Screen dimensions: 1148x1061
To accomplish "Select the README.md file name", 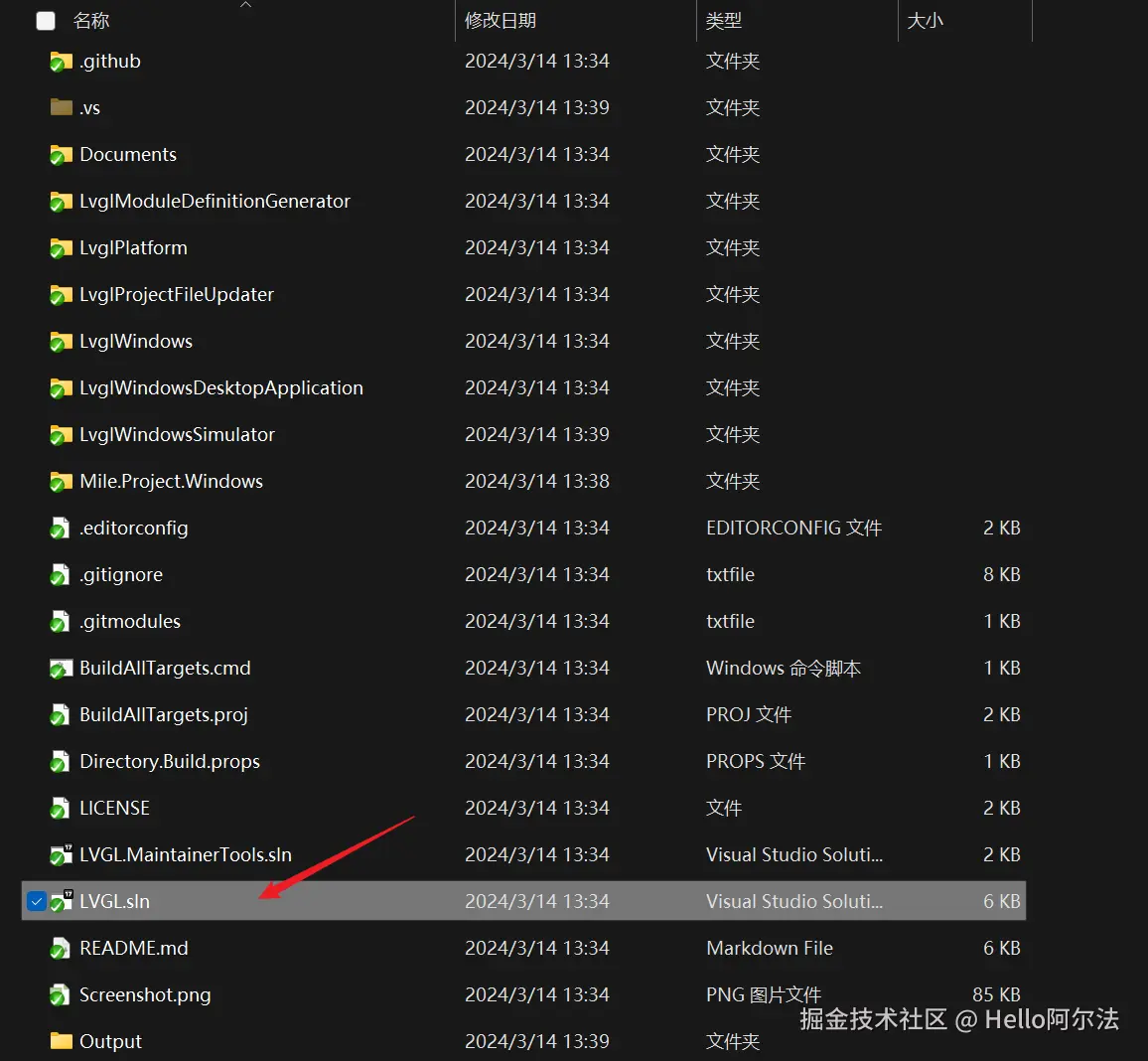I will pos(134,948).
